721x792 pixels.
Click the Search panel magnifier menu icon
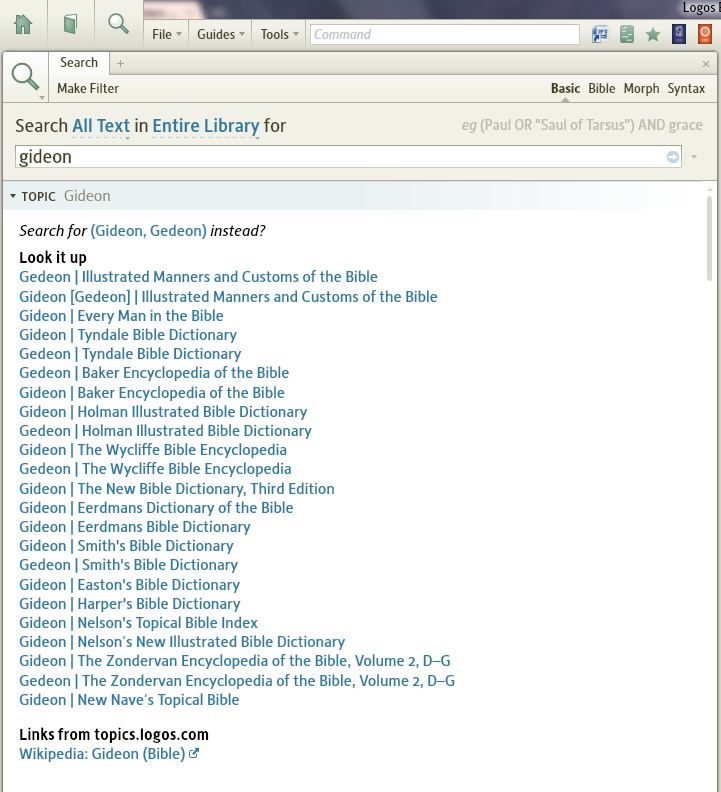26,78
